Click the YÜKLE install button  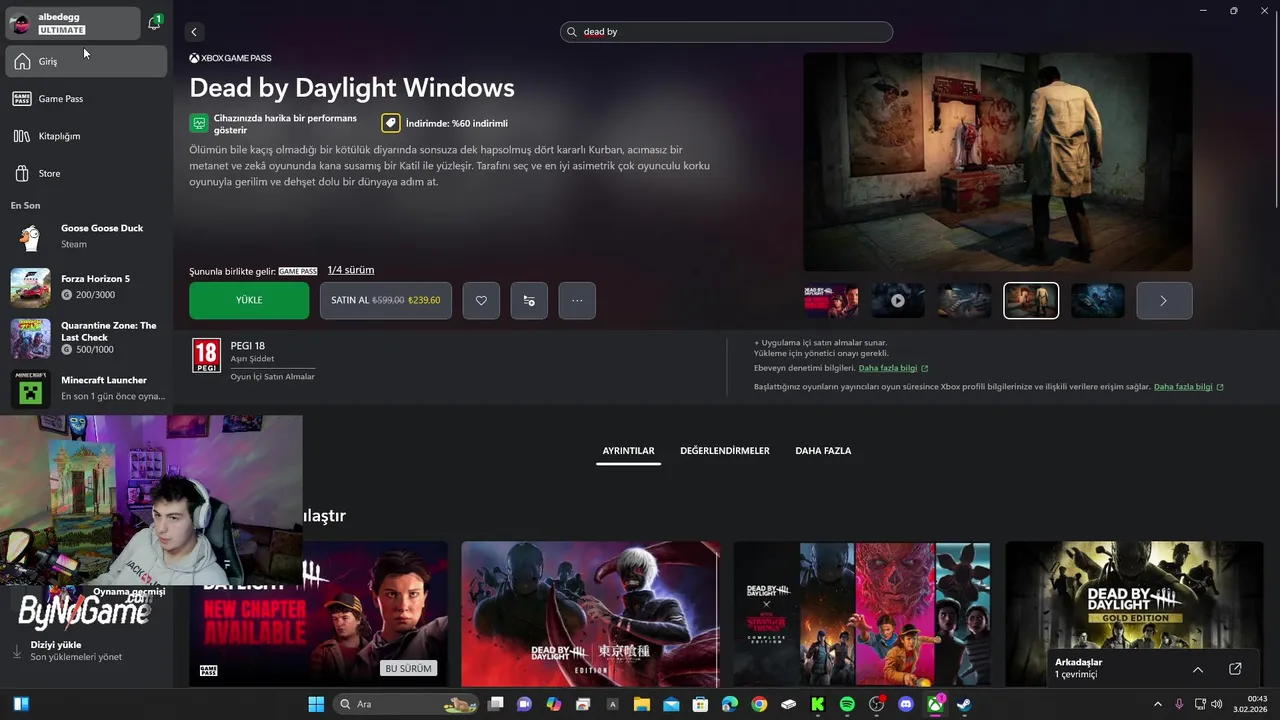tap(249, 300)
